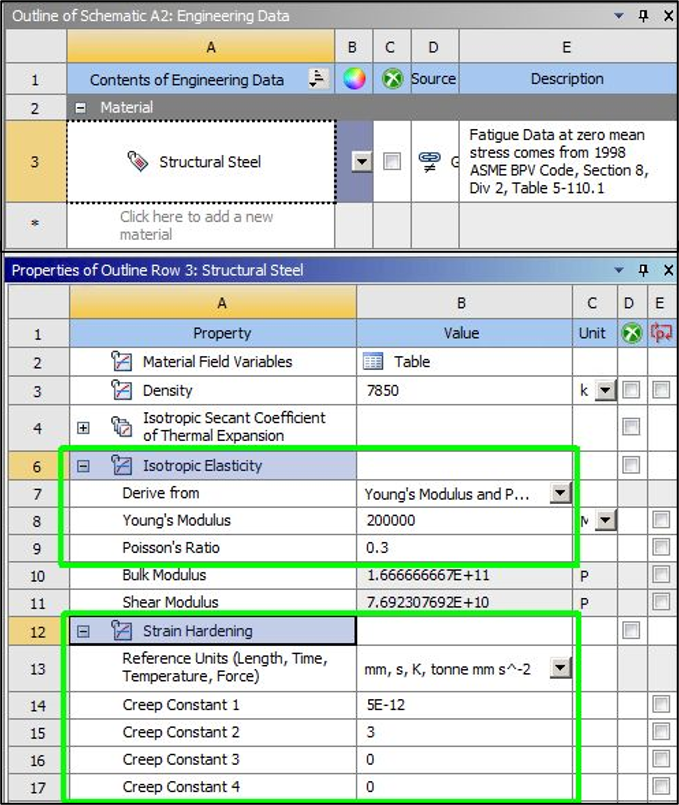The width and height of the screenshot is (679, 805).
Task: Select the Structural Steel material row
Action: (x=201, y=162)
